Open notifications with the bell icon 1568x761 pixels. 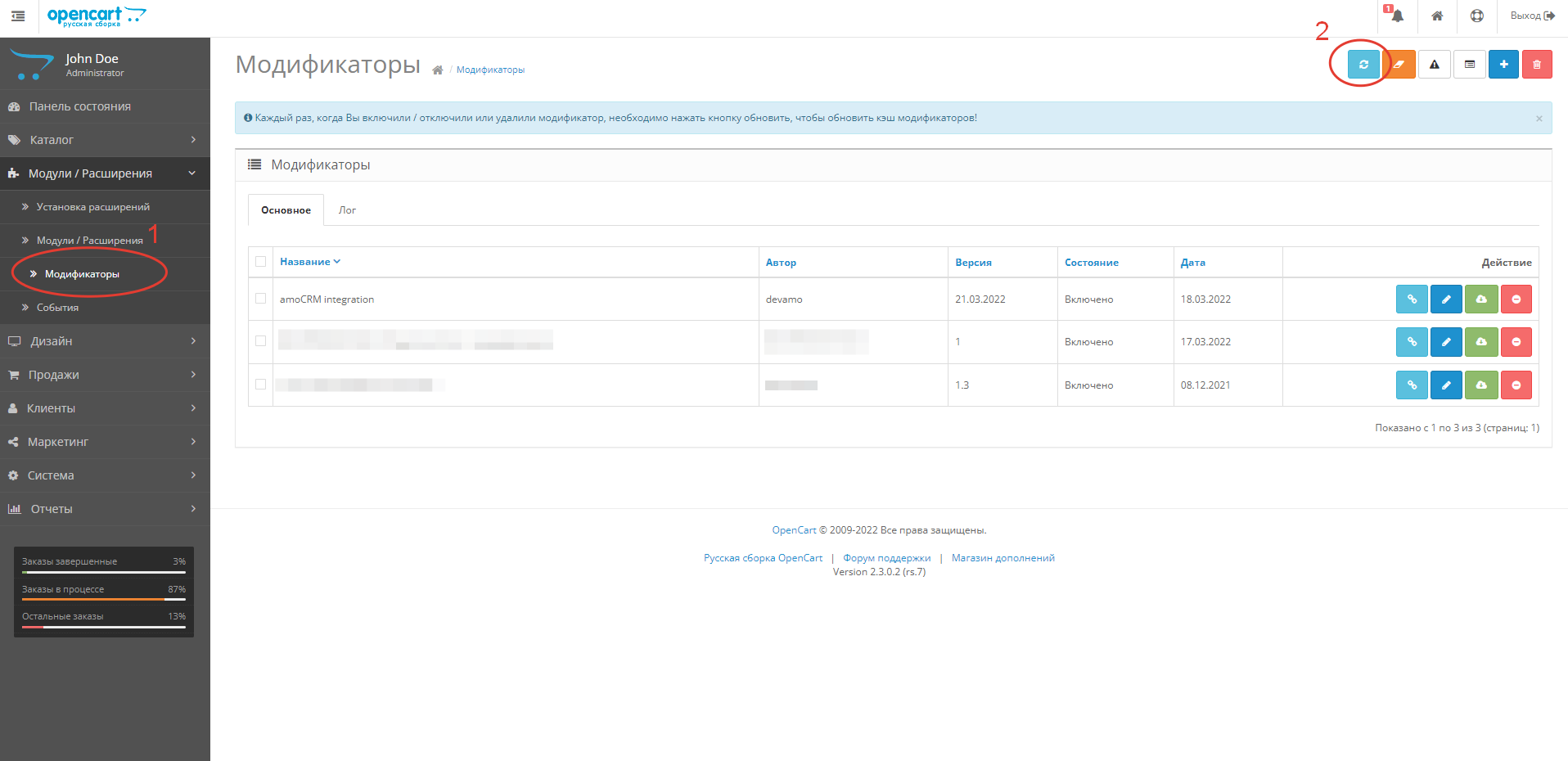1395,16
